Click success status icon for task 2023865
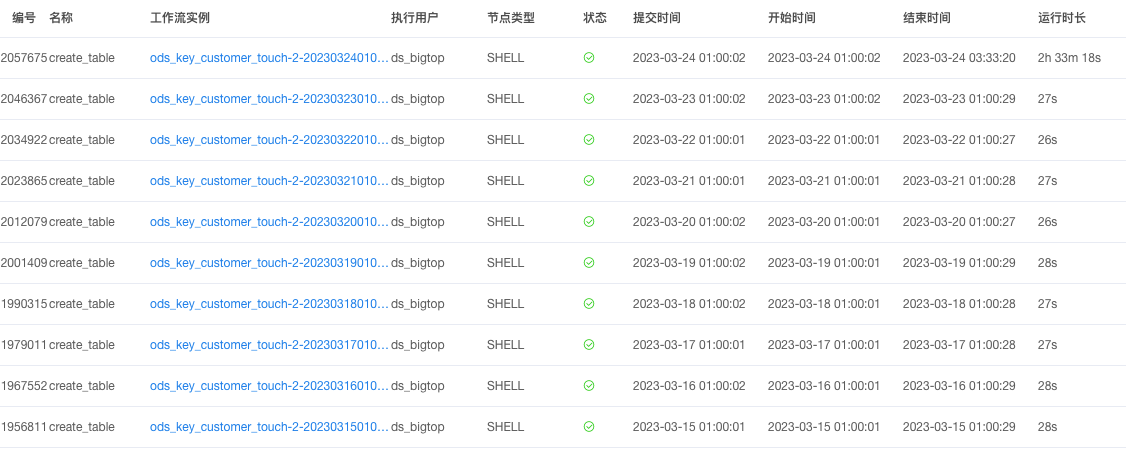The image size is (1126, 449). coord(589,181)
